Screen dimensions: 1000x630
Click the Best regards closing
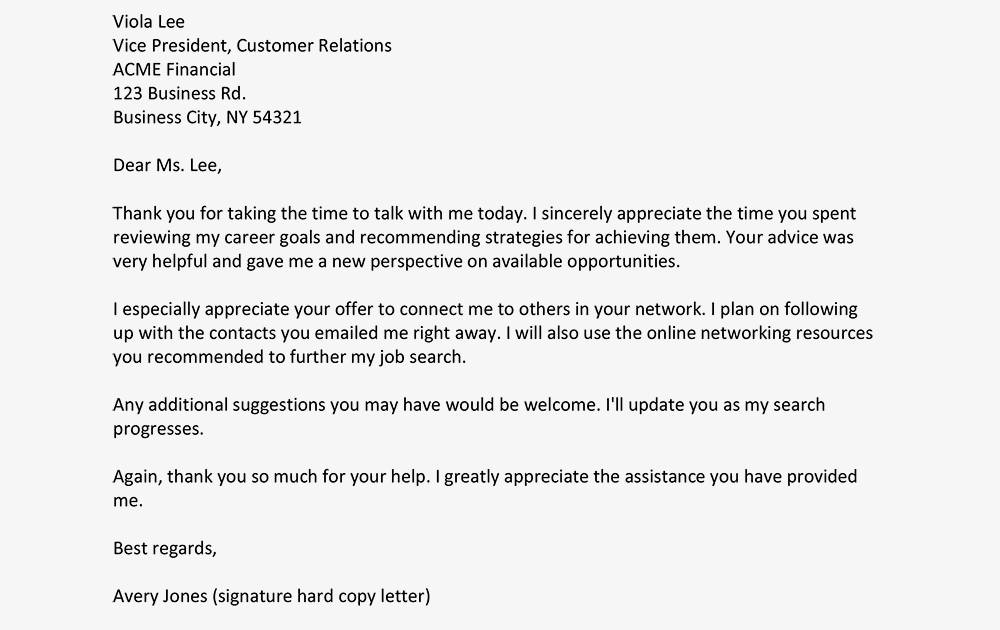(x=165, y=548)
